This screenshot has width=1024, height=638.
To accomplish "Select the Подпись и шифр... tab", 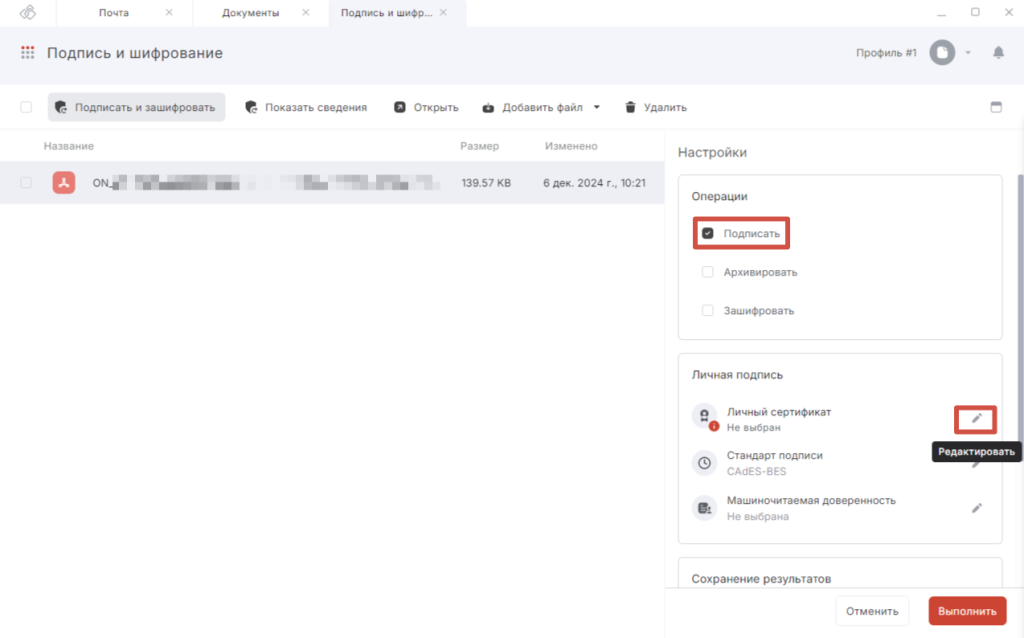I will point(387,12).
